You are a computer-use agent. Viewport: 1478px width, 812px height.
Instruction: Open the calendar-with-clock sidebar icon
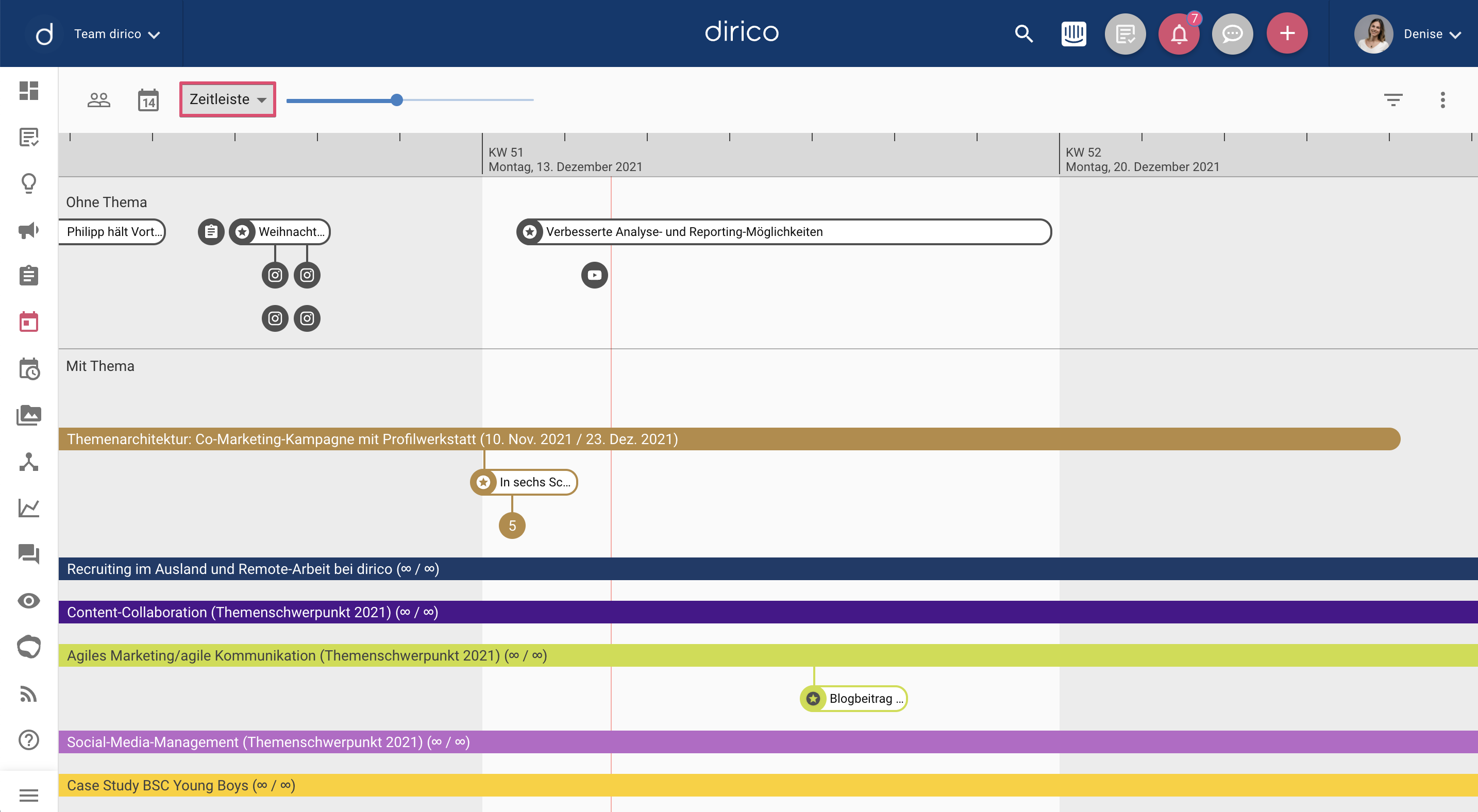29,369
